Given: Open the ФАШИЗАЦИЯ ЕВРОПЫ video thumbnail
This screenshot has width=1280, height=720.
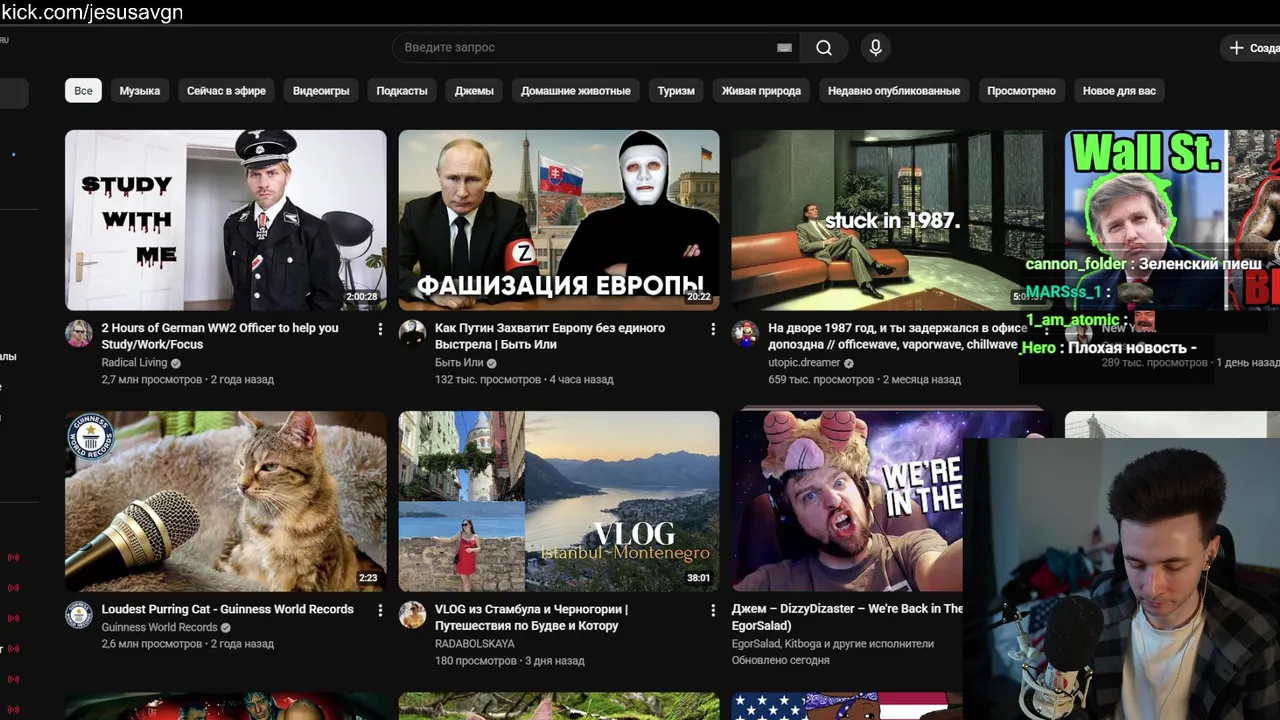Looking at the screenshot, I should [x=559, y=220].
